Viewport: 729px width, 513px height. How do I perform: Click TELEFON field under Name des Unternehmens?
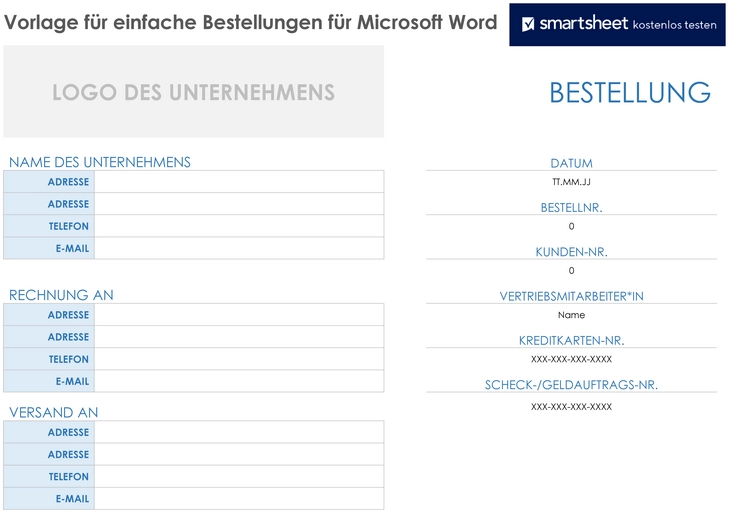(x=239, y=226)
